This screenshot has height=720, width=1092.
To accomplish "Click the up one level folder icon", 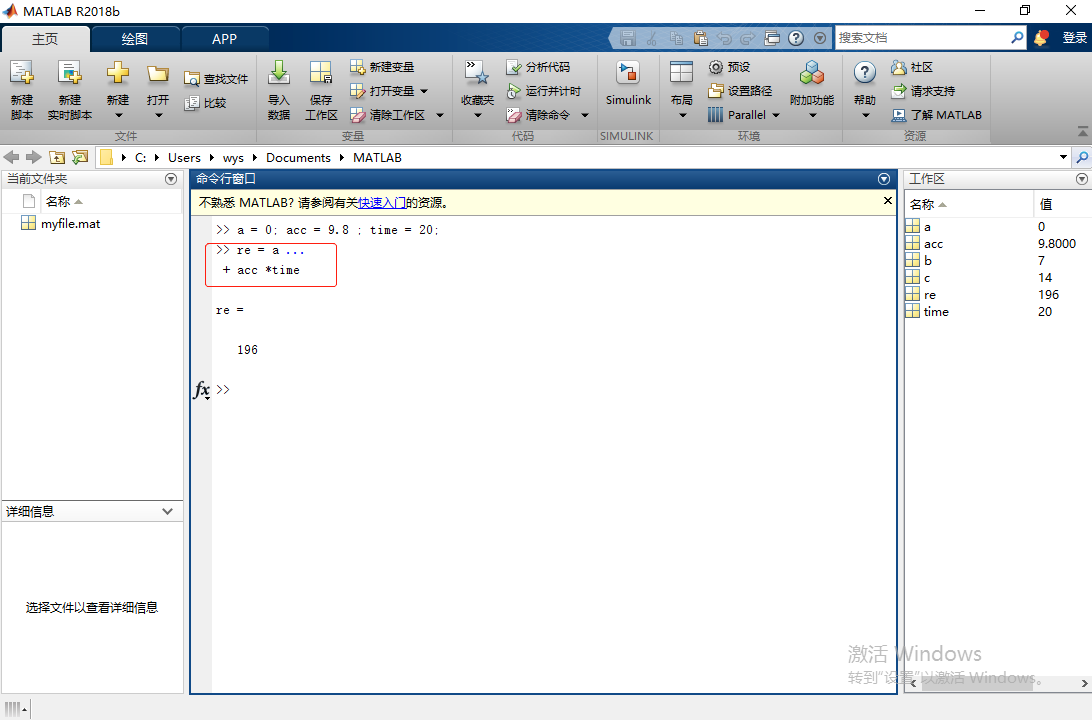I will tap(57, 157).
